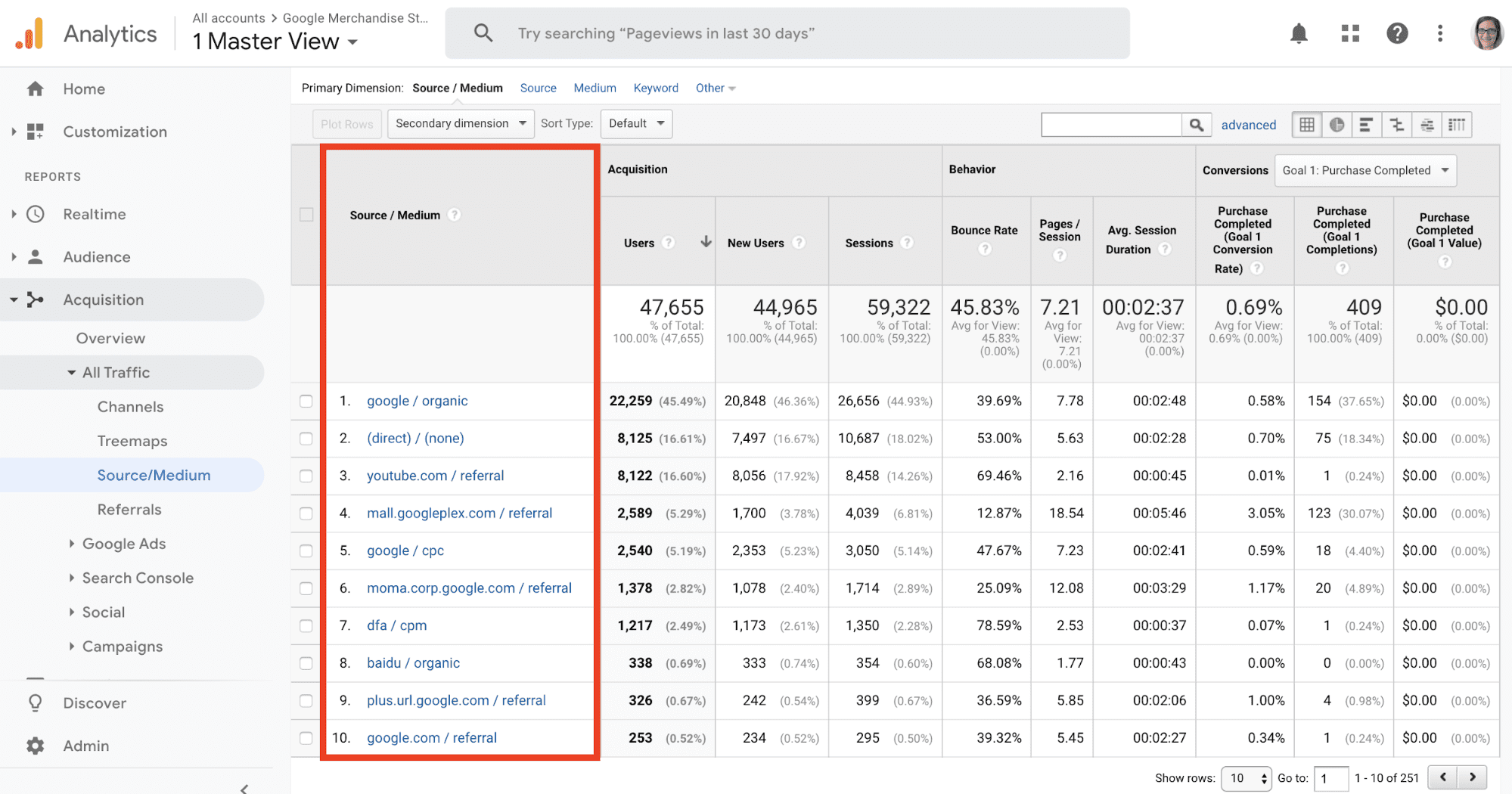
Task: Switch primary dimension to Keyword
Action: pos(656,88)
